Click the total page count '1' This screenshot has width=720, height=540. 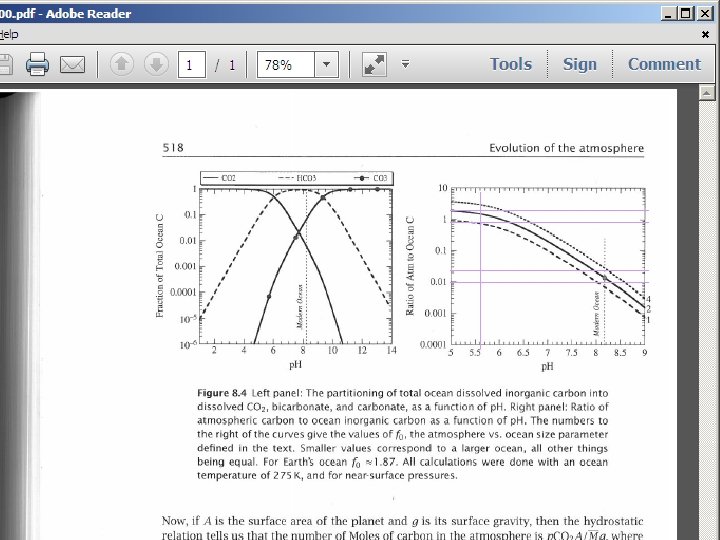(x=232, y=65)
